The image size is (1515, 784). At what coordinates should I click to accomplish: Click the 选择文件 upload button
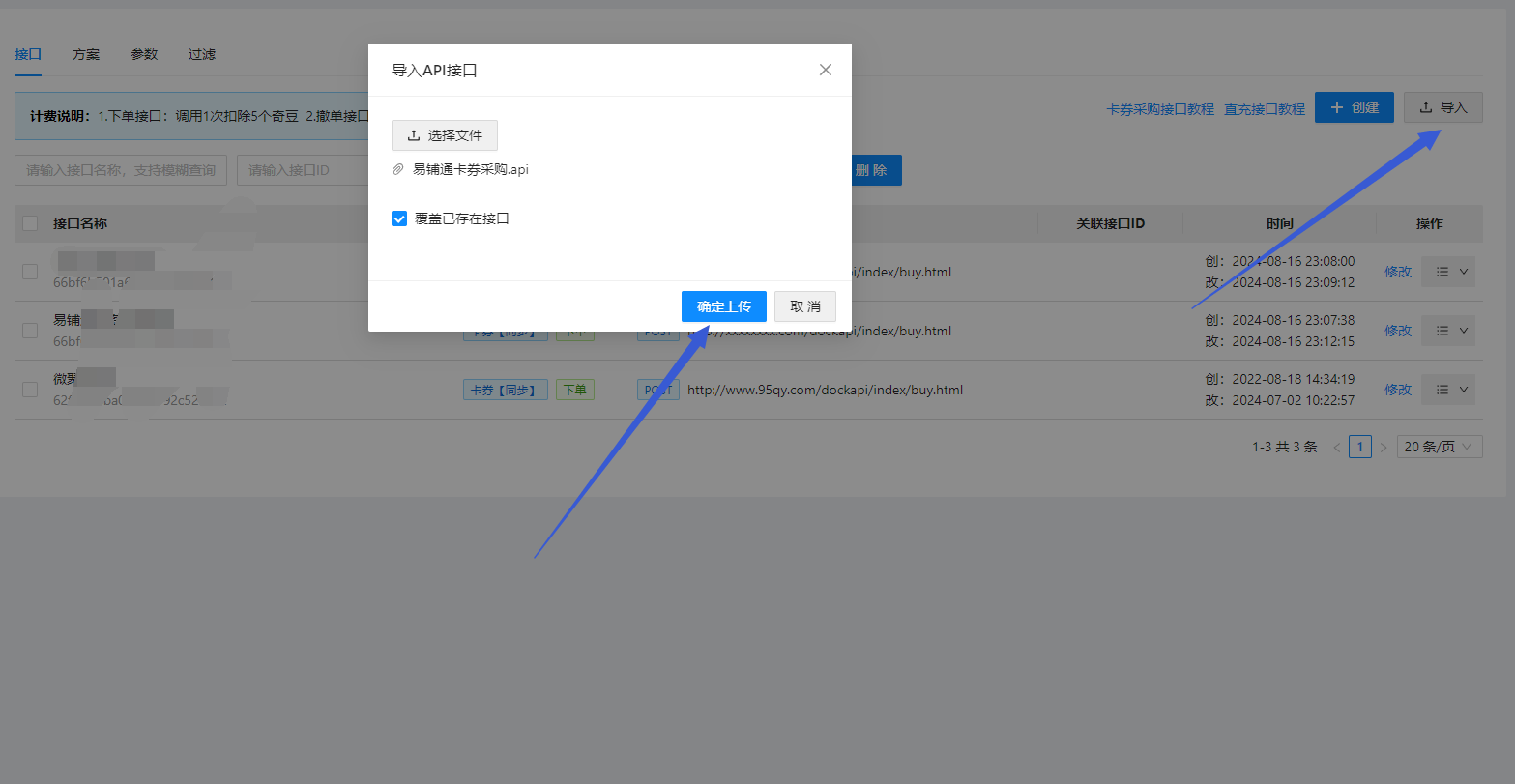click(x=445, y=135)
